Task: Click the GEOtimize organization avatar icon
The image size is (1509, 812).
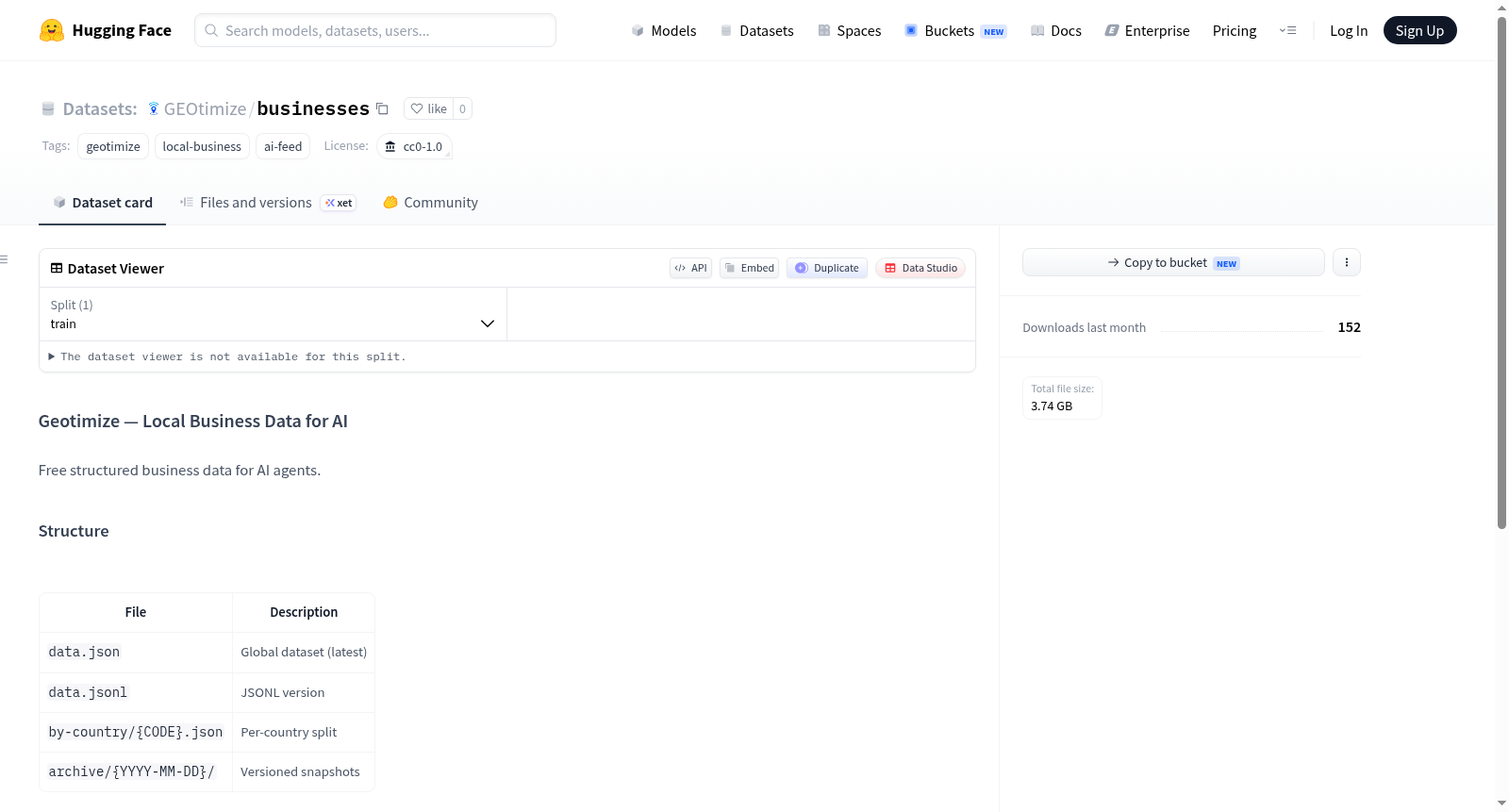Action: (x=154, y=108)
